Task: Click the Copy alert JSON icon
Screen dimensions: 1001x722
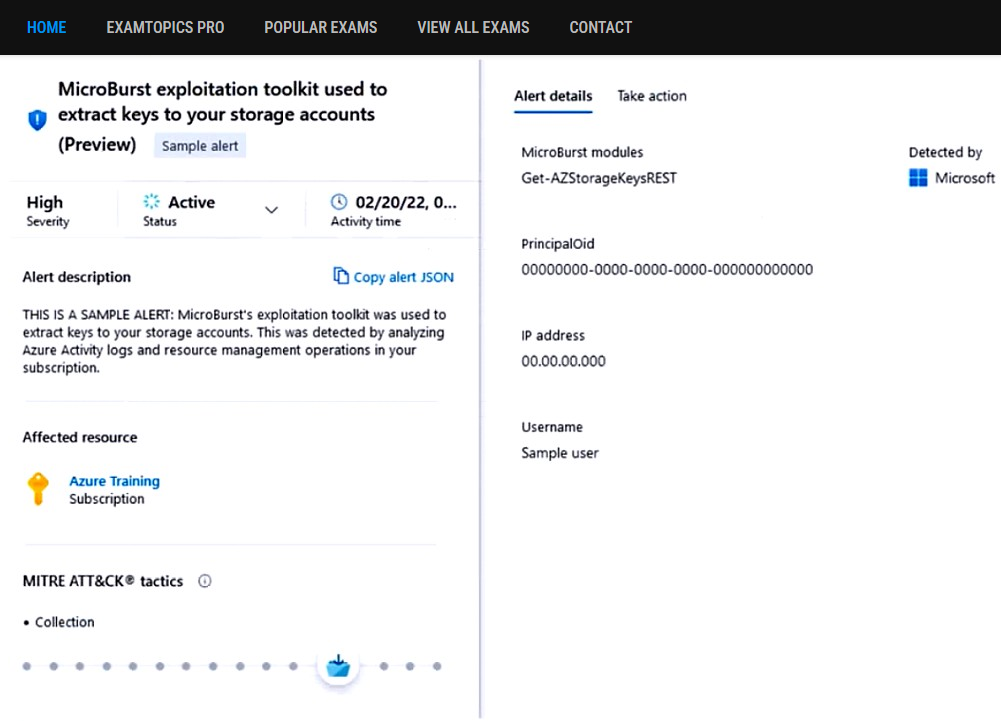Action: 341,275
